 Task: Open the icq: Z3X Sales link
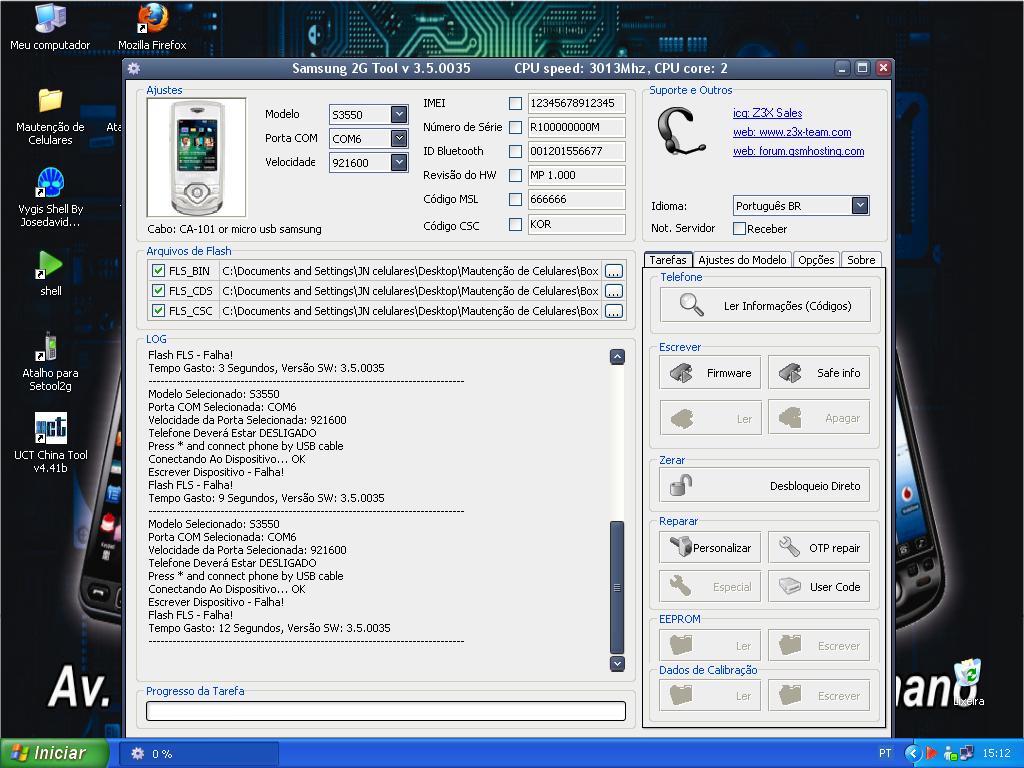(767, 113)
